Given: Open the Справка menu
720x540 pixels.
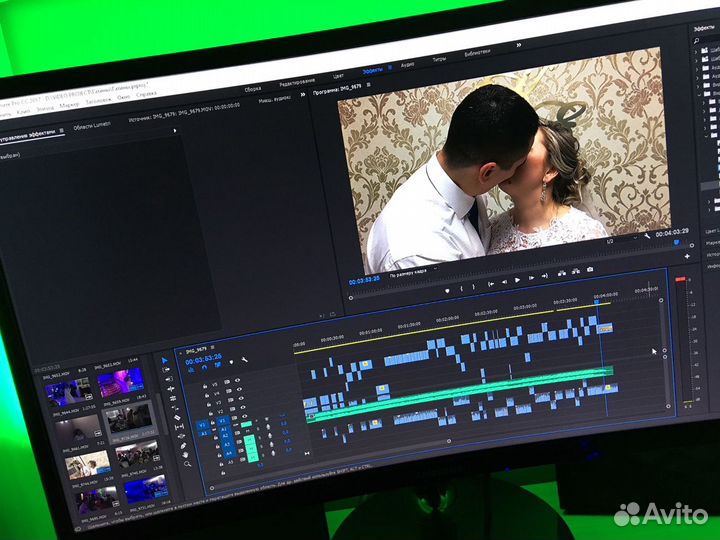Looking at the screenshot, I should coord(146,95).
